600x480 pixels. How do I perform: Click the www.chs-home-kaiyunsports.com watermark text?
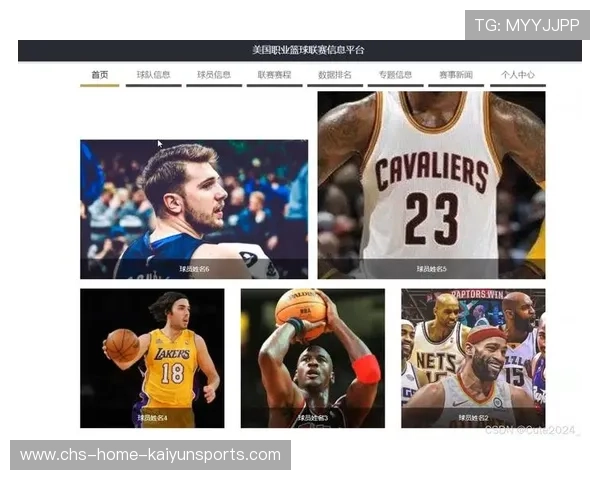(151, 455)
